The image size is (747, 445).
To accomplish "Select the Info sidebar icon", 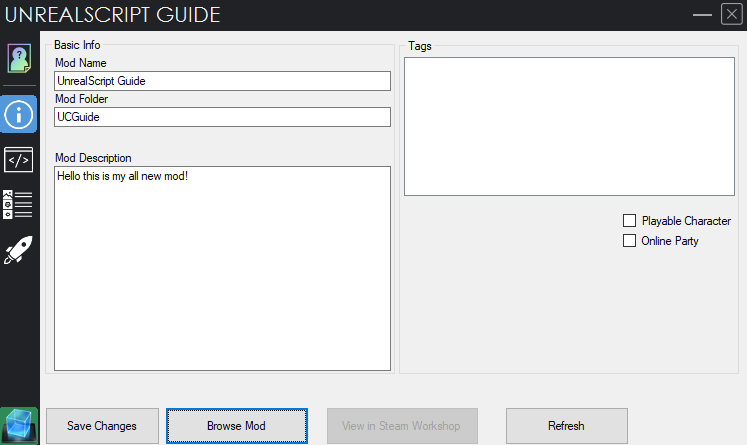I will click(19, 114).
